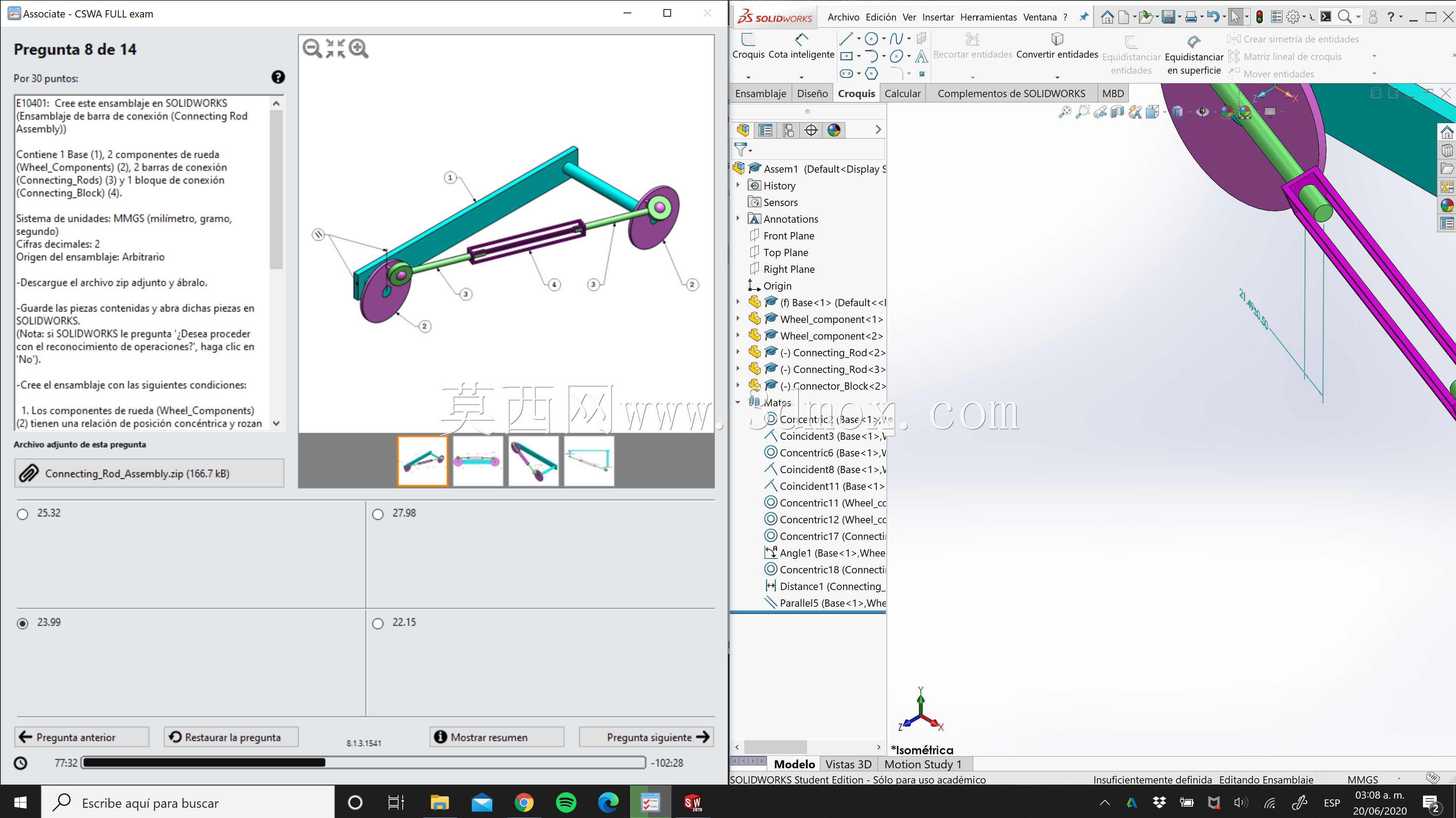
Task: Select answer 25.32
Action: tap(23, 514)
